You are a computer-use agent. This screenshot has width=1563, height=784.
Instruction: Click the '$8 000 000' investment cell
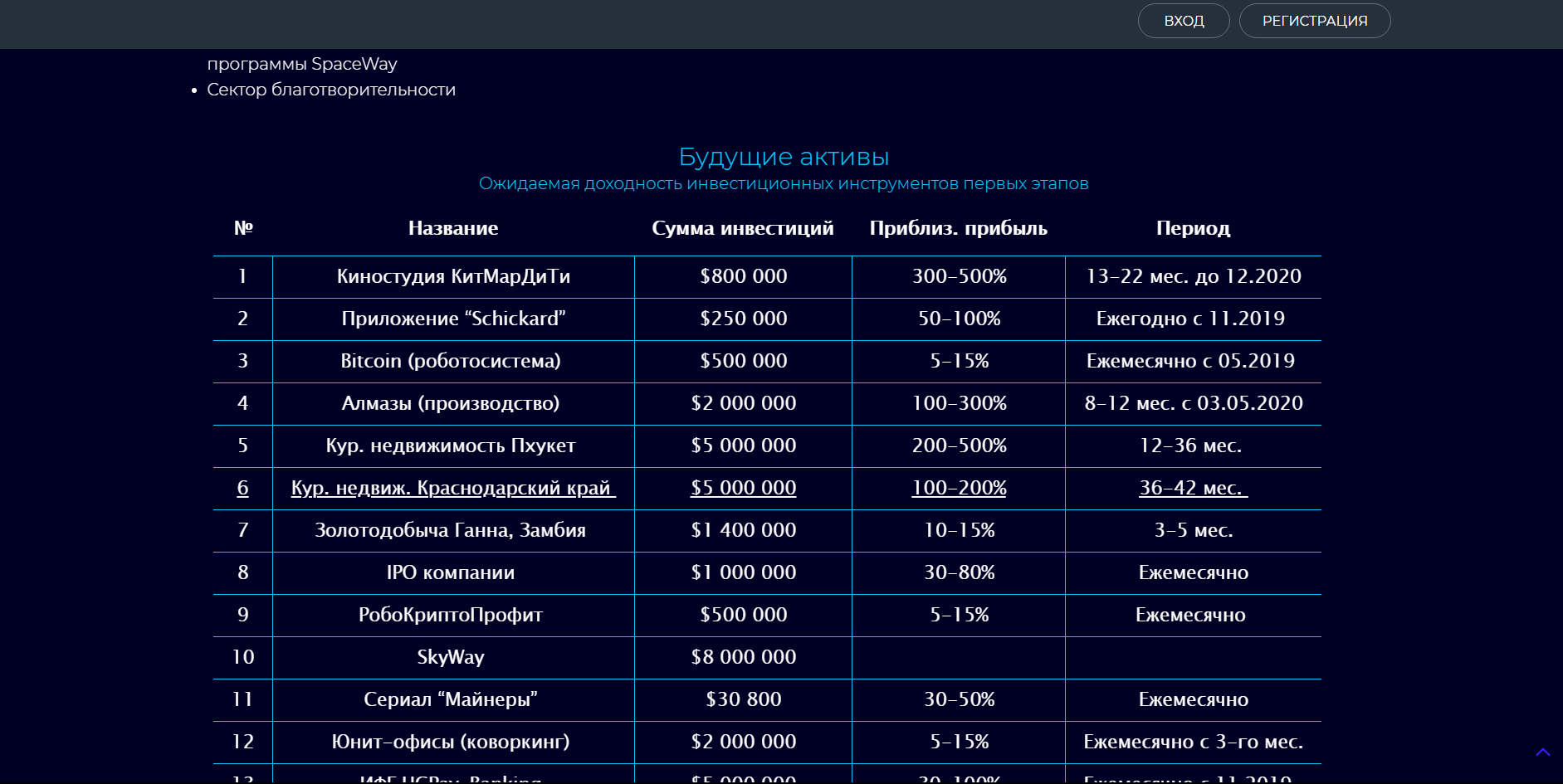coord(743,658)
